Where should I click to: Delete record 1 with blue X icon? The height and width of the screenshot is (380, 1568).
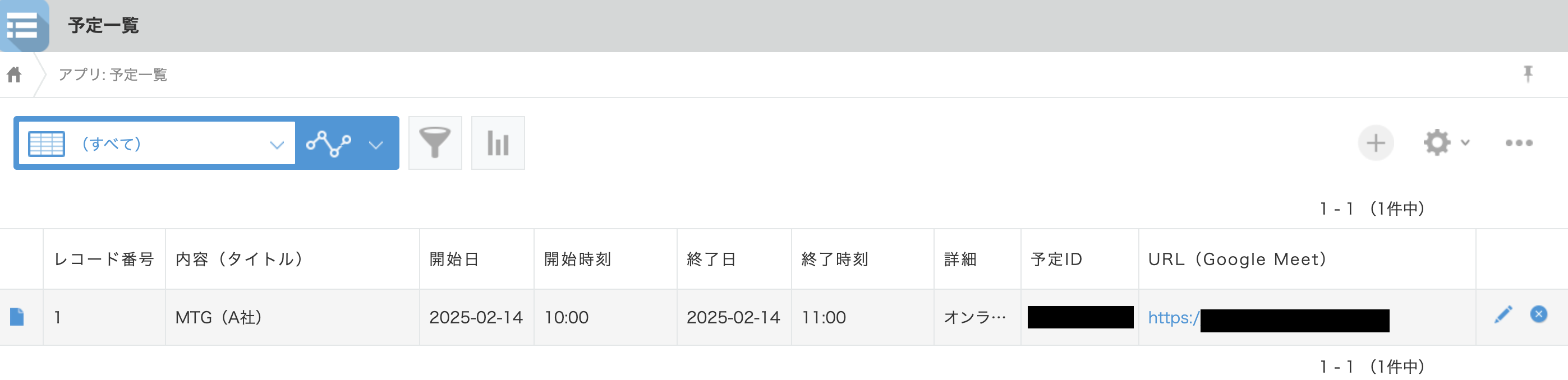coord(1538,314)
